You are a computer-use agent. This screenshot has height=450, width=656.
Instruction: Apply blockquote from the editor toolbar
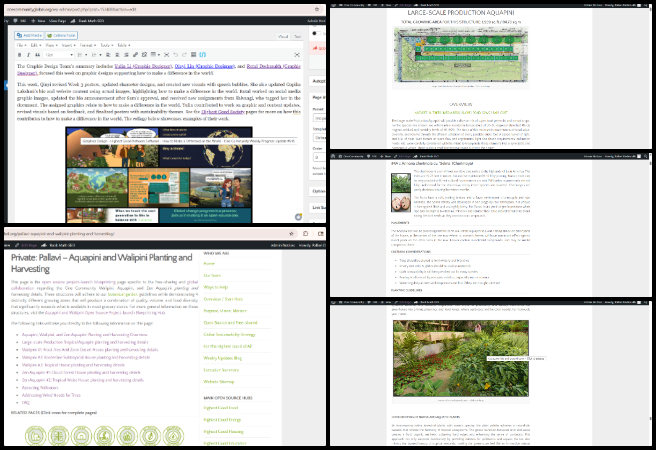37,55
